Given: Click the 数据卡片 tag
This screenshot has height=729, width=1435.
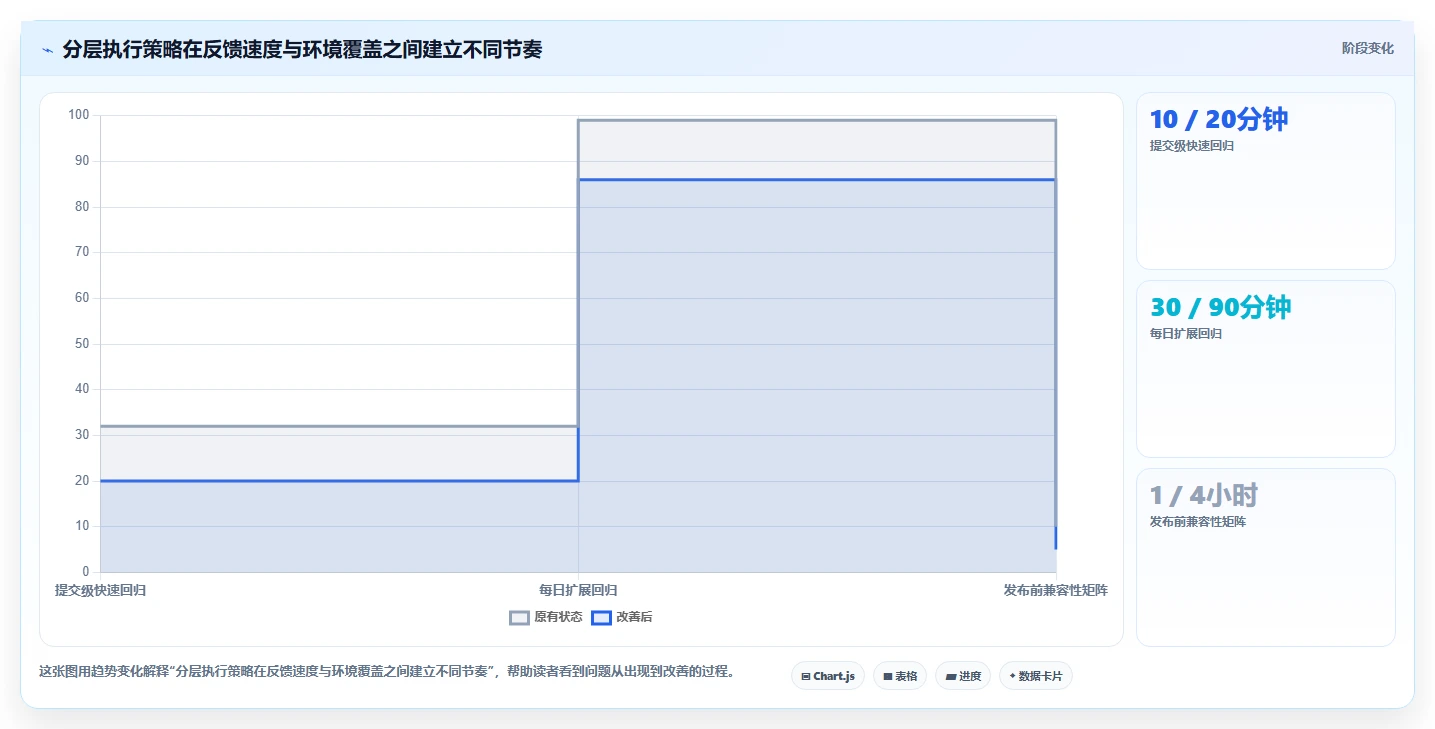Looking at the screenshot, I should point(1036,676).
